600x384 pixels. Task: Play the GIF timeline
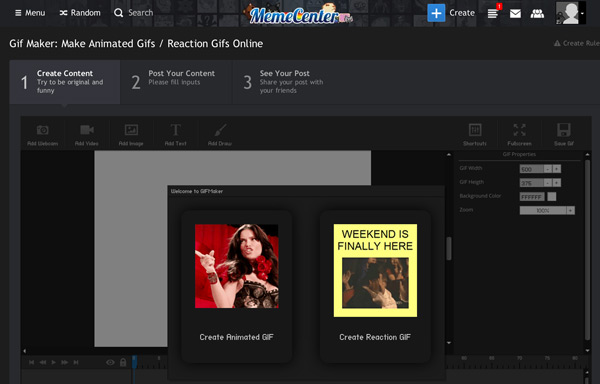54,363
